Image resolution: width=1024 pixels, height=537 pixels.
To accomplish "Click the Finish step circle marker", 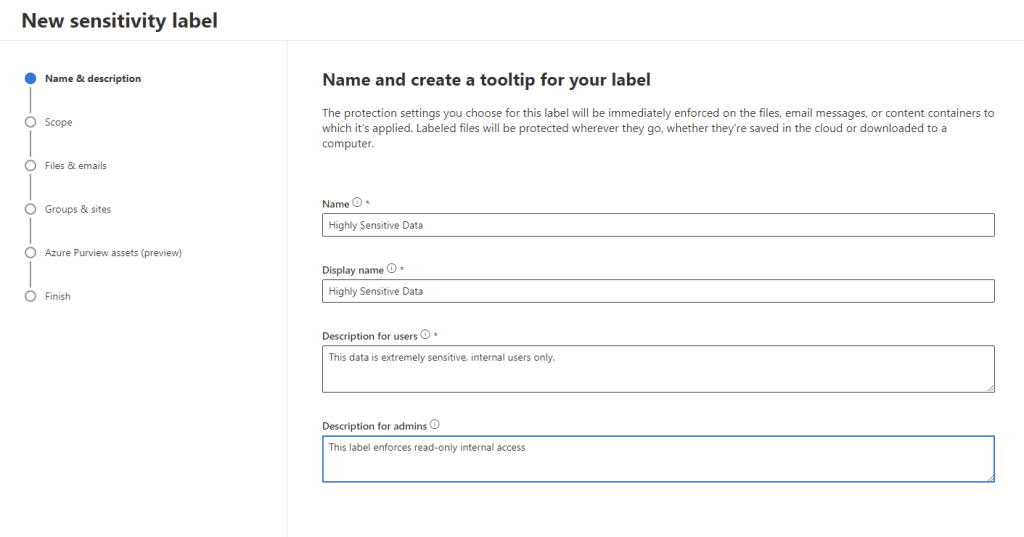I will tap(31, 296).
